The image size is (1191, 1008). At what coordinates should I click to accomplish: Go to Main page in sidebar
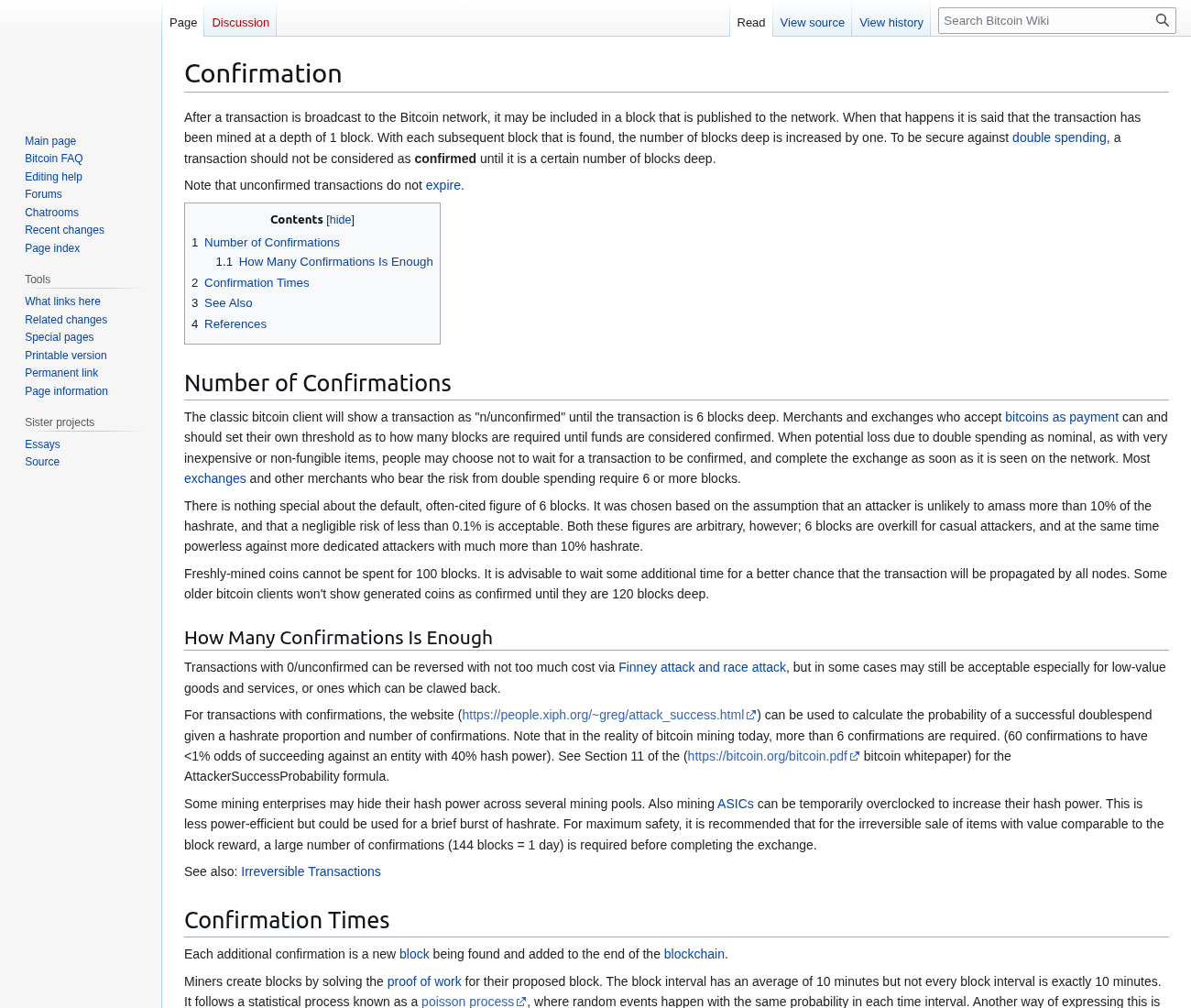tap(50, 141)
